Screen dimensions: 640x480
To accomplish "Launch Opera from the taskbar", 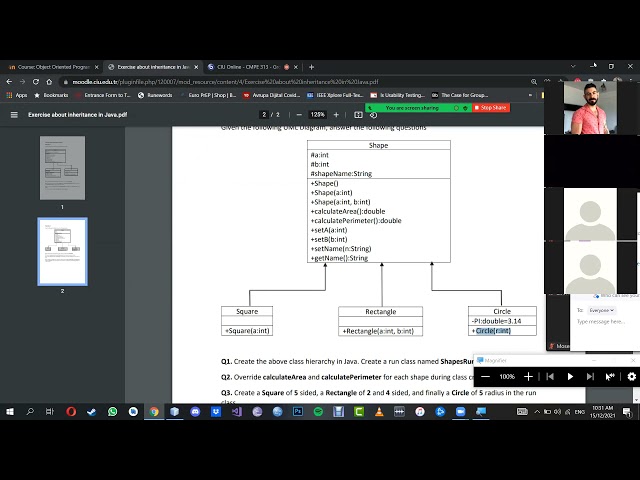I will click(71, 412).
